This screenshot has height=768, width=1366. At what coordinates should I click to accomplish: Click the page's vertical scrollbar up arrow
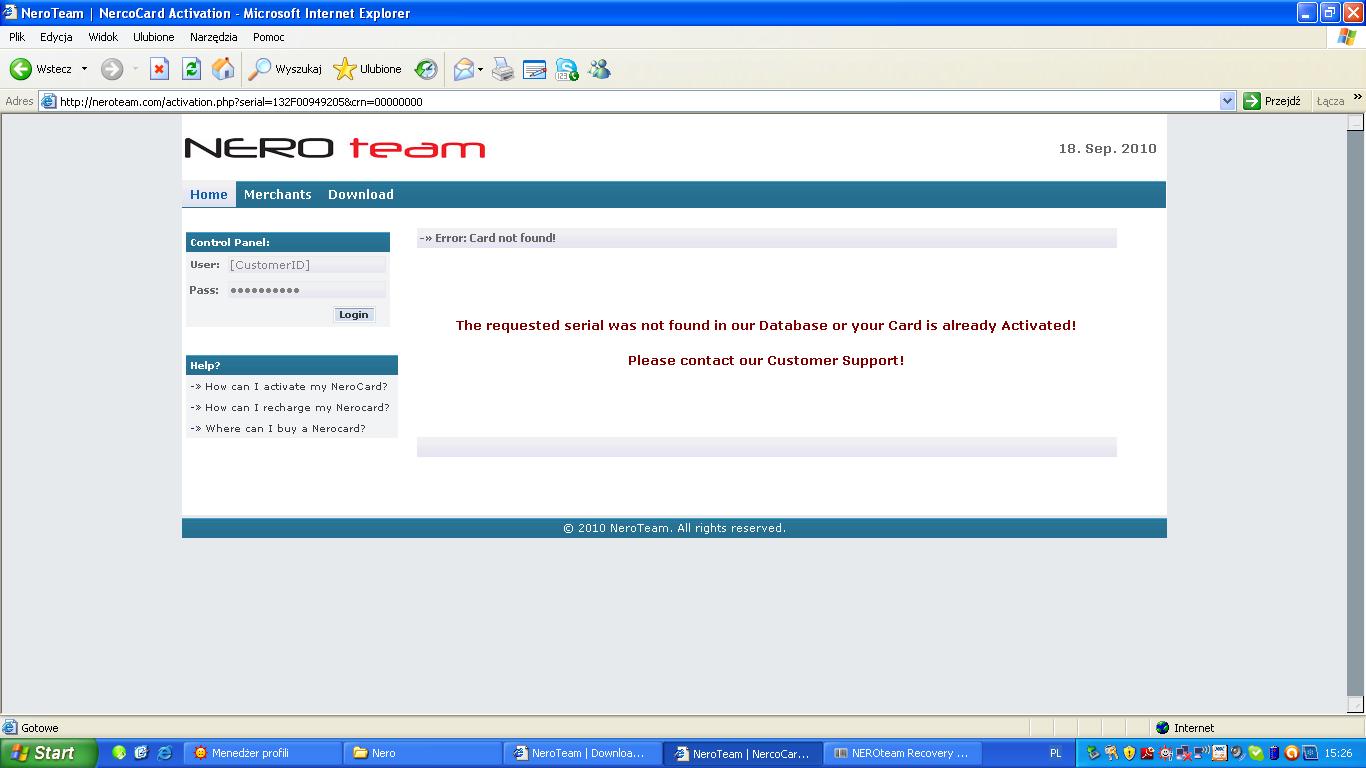1355,123
